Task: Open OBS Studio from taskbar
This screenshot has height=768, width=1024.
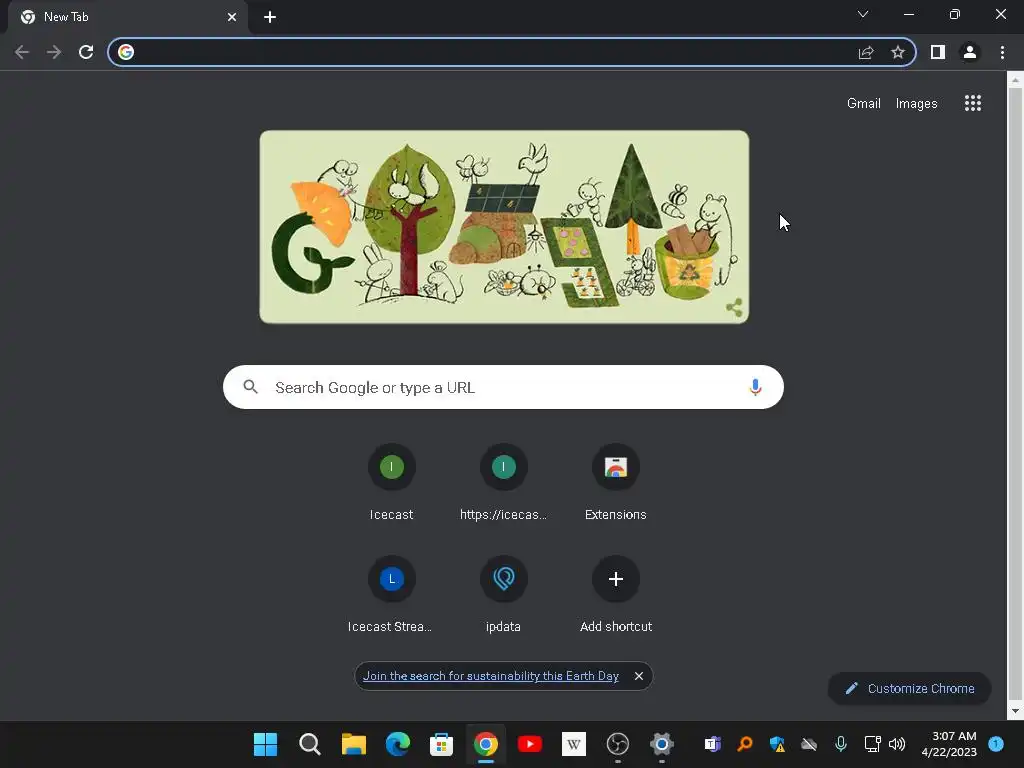Action: pyautogui.click(x=618, y=744)
